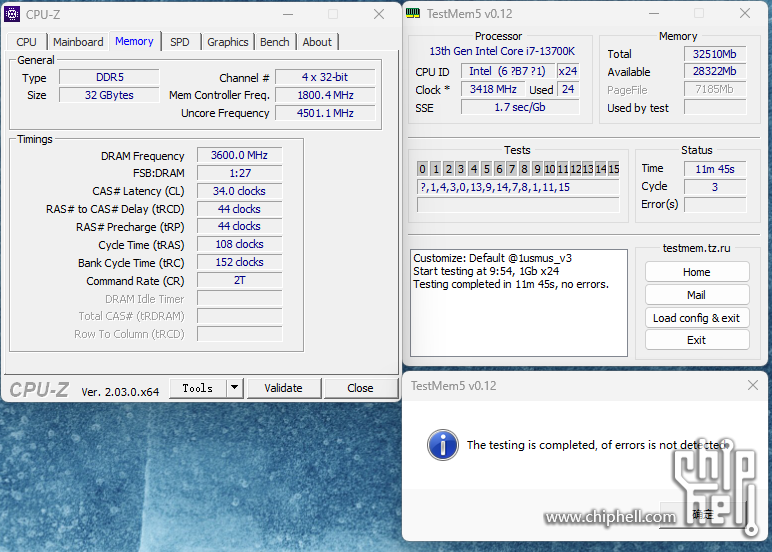This screenshot has width=772, height=552.
Task: Expand the Tools dropdown arrow
Action: click(235, 388)
